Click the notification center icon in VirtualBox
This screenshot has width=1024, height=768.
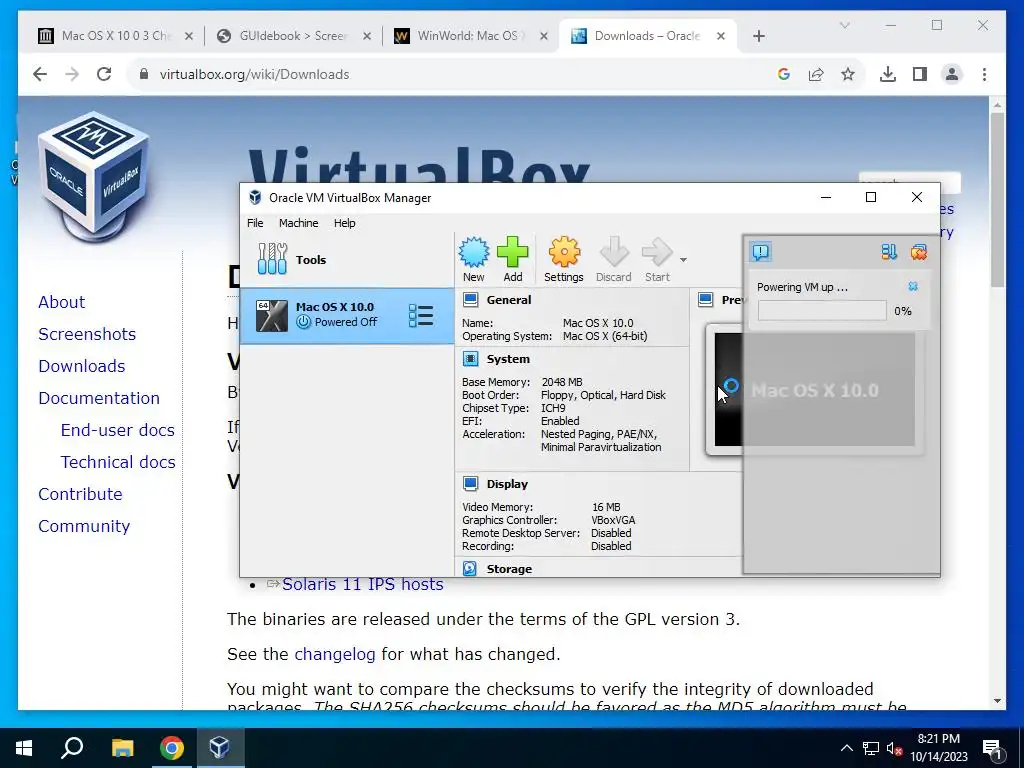pos(761,252)
